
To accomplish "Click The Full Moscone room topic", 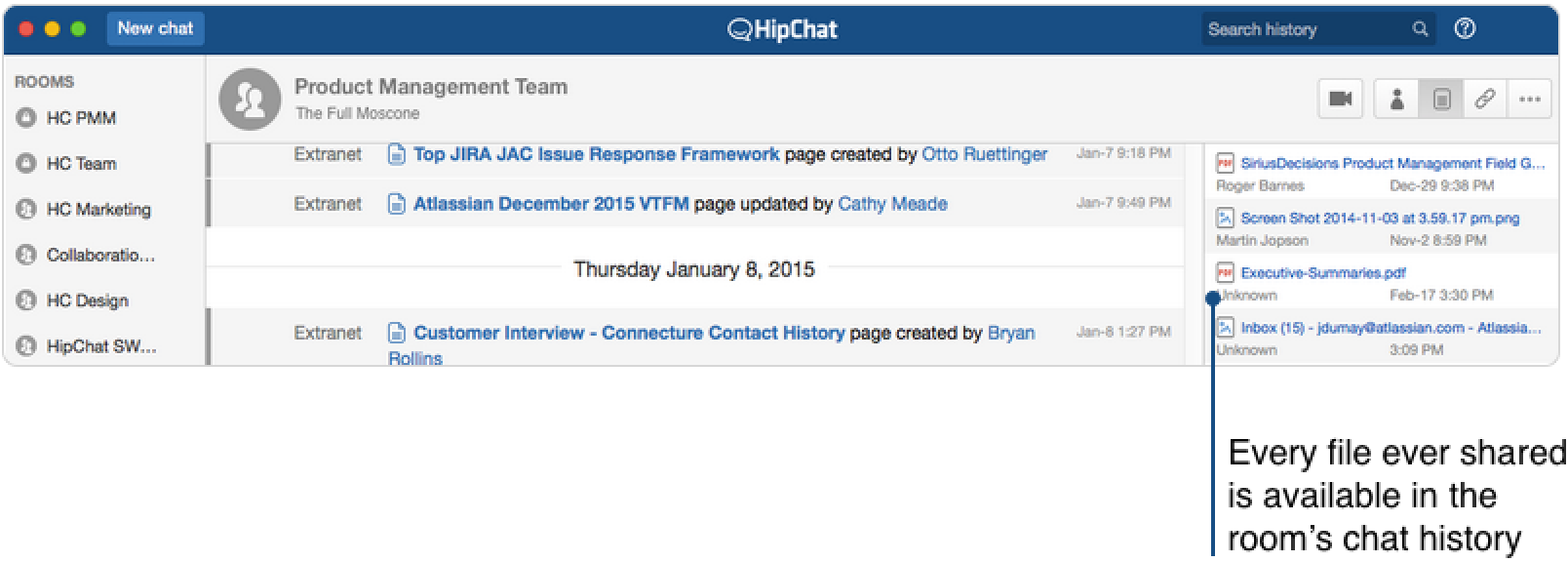I will click(x=357, y=113).
